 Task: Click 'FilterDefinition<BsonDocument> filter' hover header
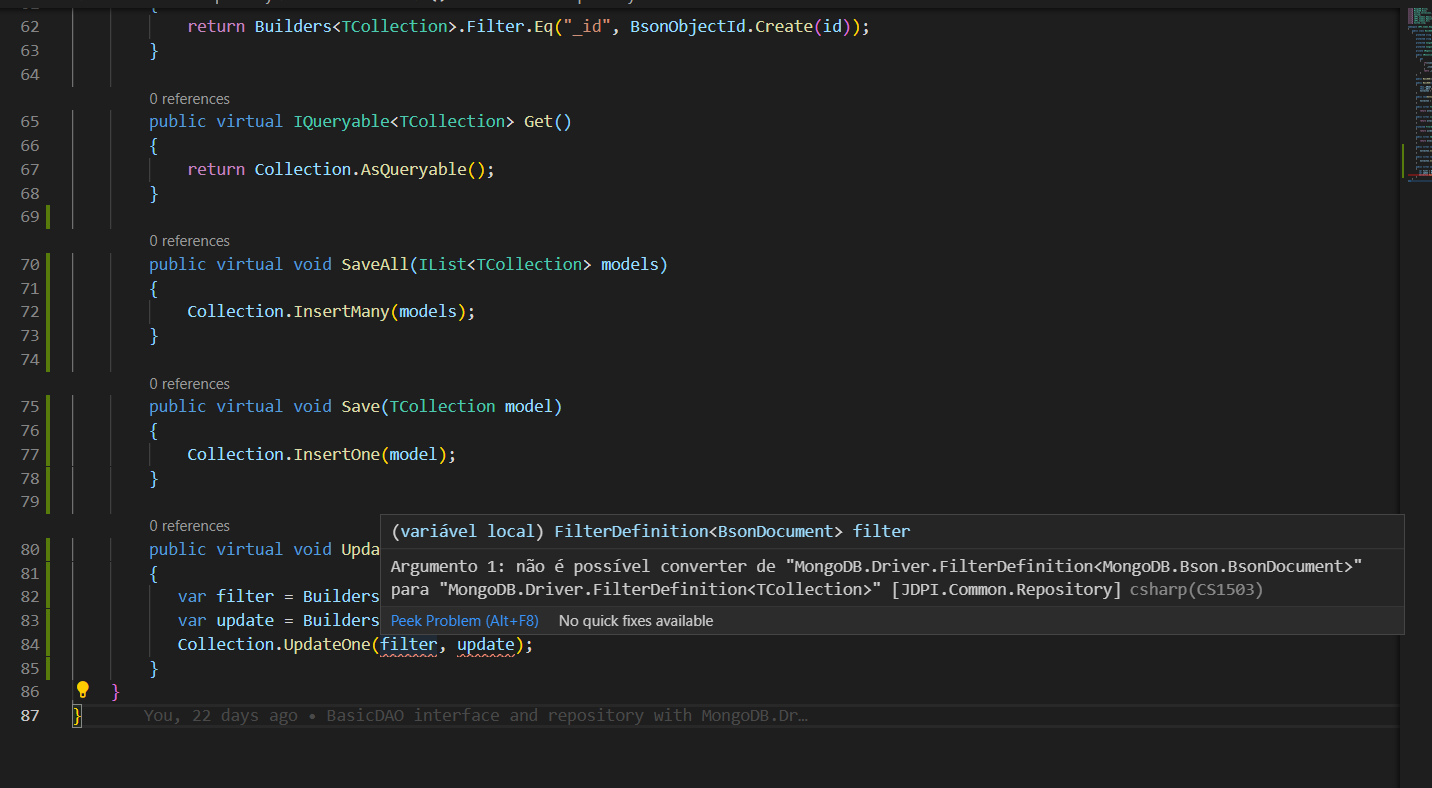coord(732,531)
